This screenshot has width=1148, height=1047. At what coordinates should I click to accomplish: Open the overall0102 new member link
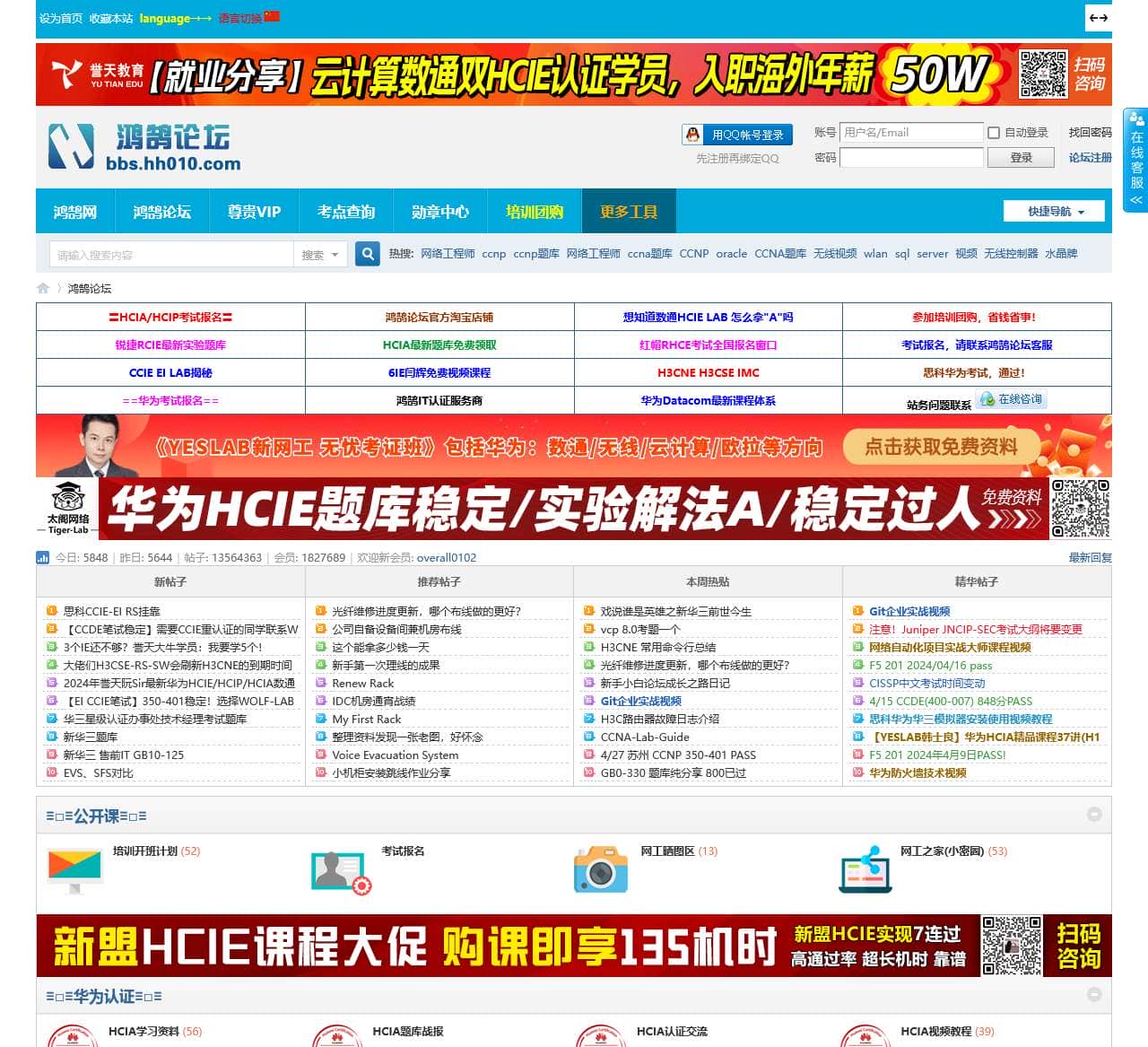[x=447, y=558]
